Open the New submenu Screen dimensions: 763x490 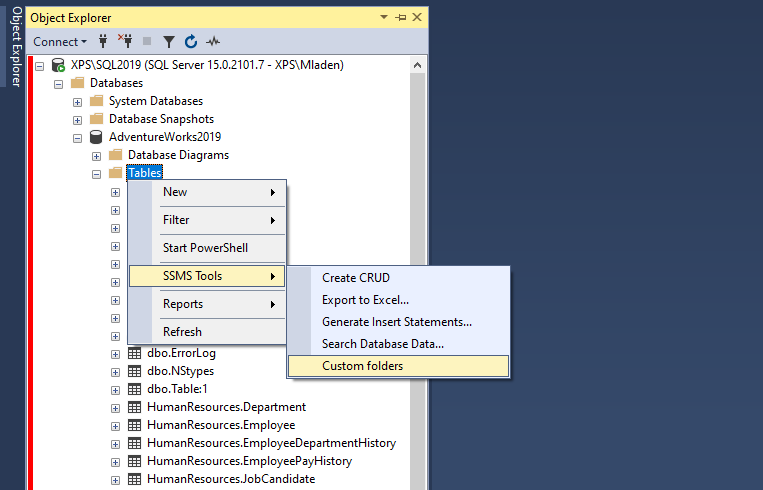[x=207, y=192]
